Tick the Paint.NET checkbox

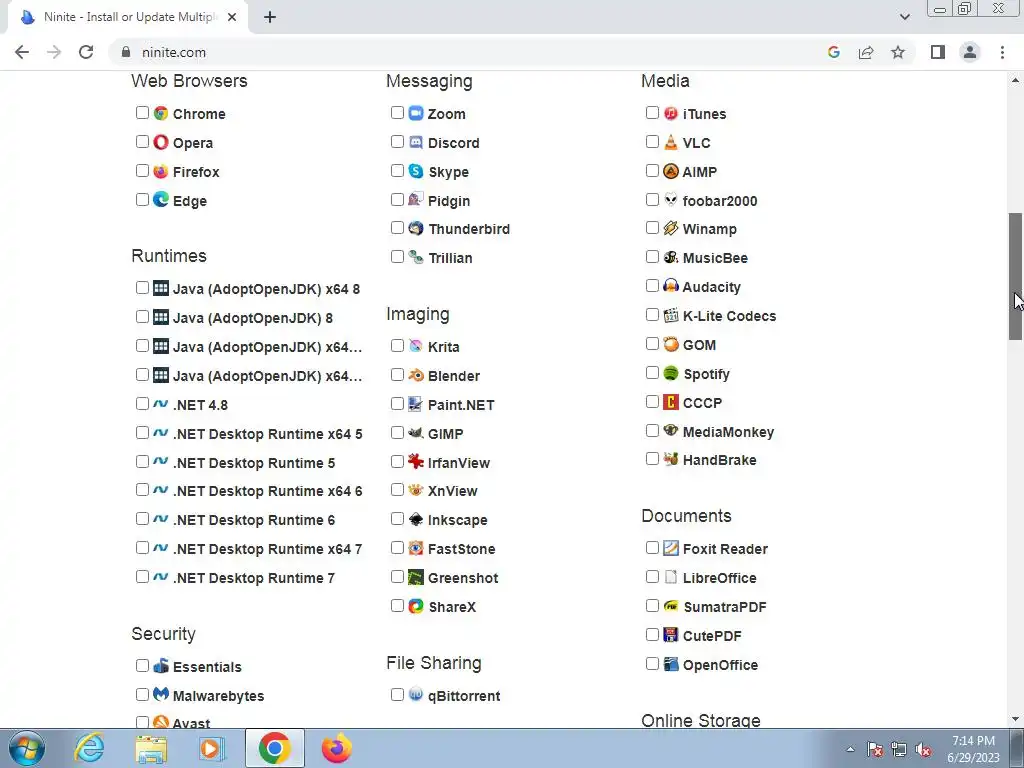tap(397, 404)
